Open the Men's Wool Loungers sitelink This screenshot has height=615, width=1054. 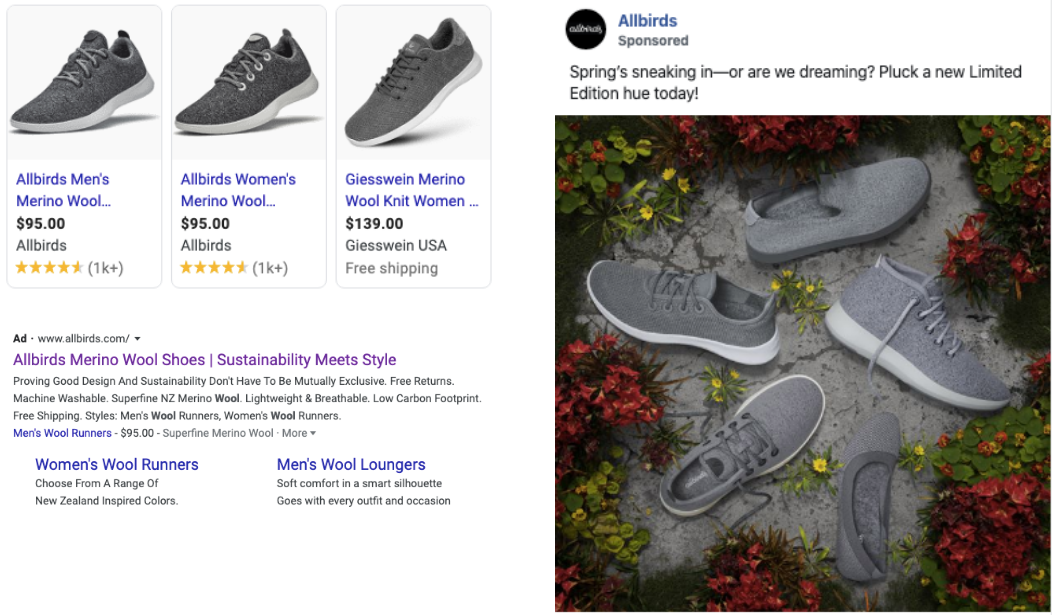tap(351, 464)
